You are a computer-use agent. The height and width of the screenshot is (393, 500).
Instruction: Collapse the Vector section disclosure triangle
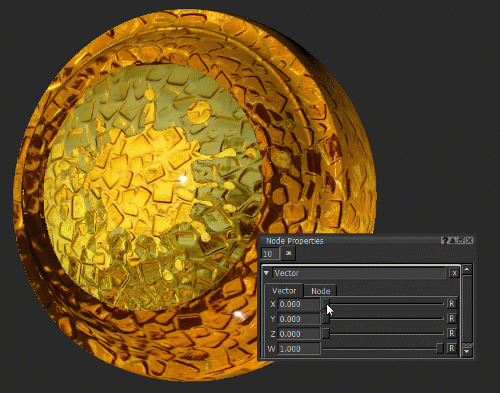click(x=266, y=273)
